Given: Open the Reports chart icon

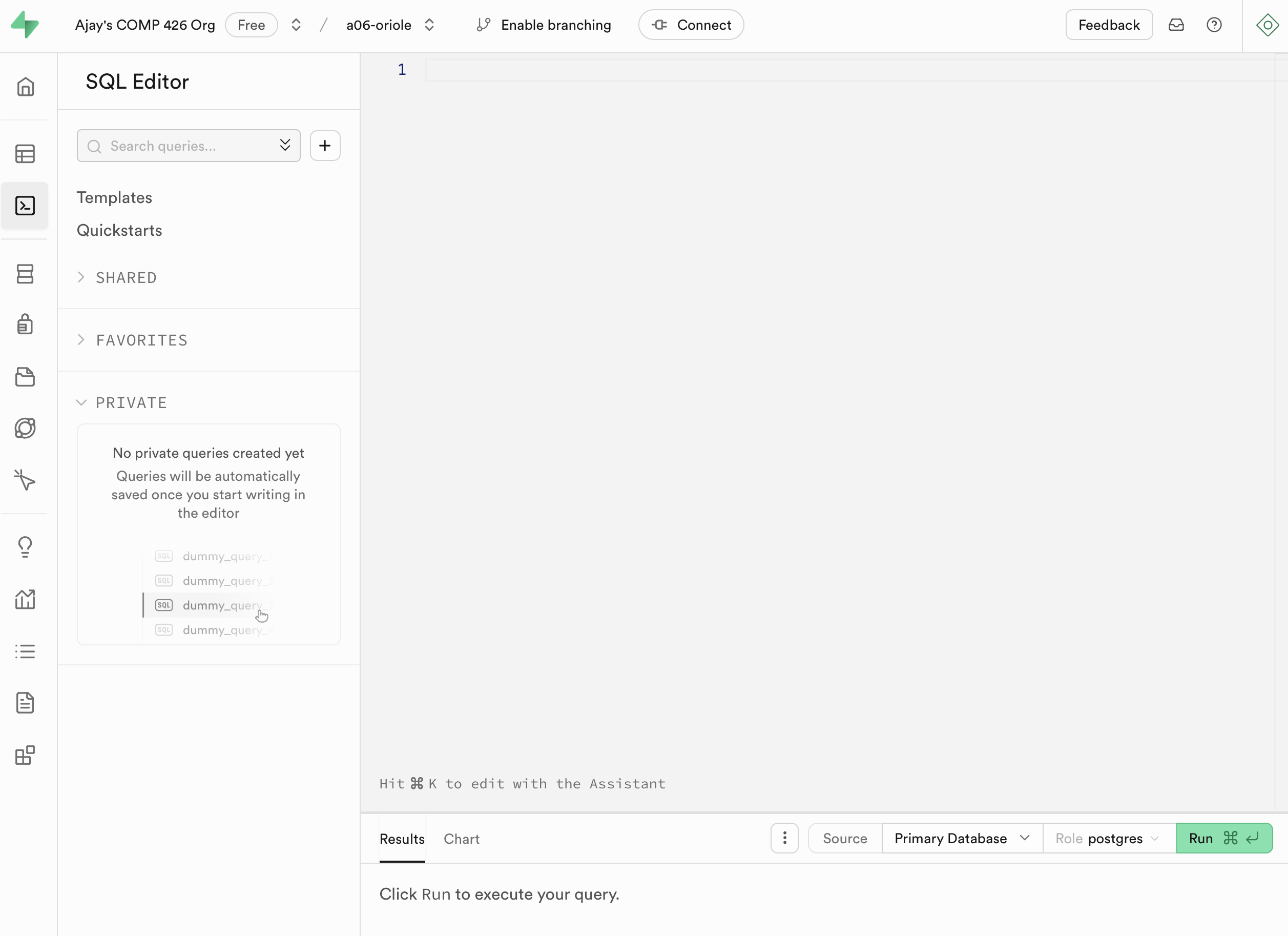Looking at the screenshot, I should (25, 599).
